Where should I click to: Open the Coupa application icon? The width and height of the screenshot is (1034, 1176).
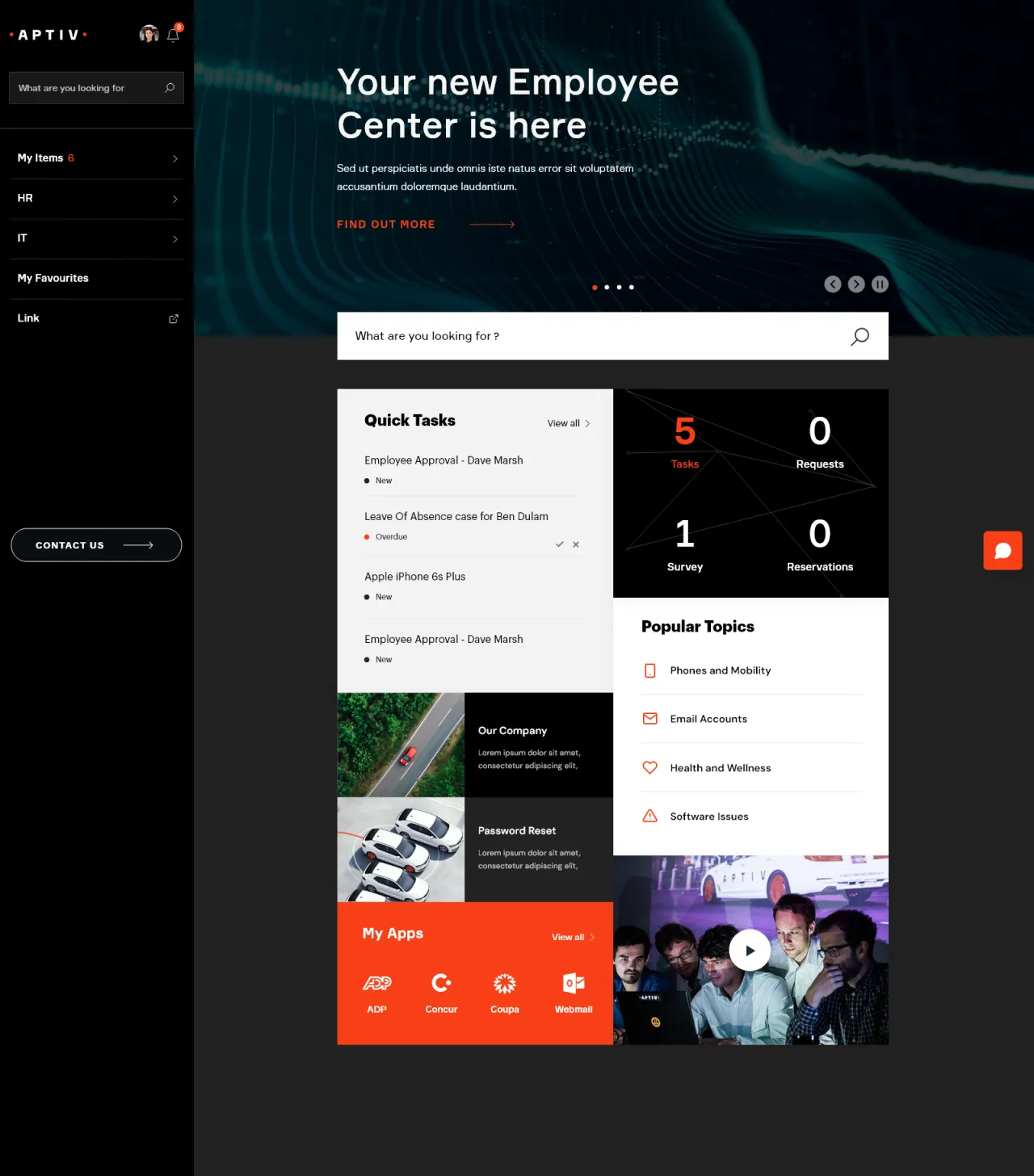505,984
